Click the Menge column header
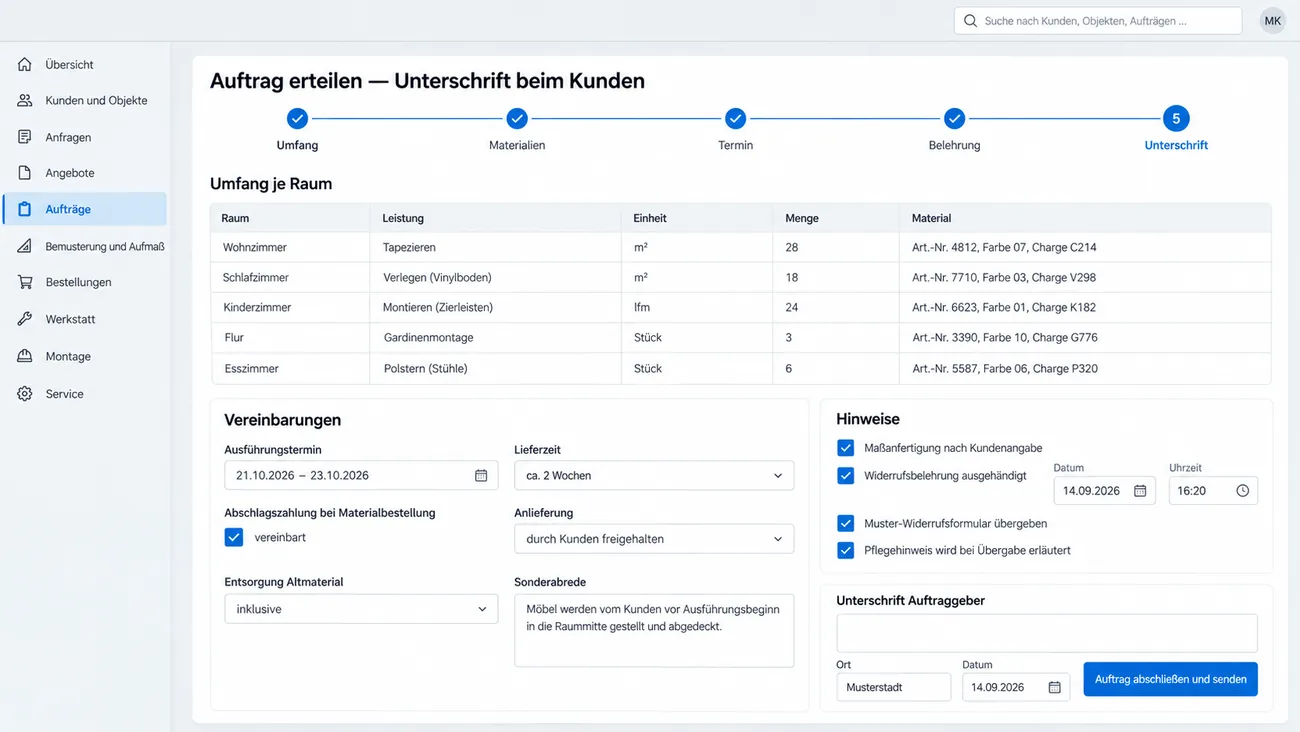 click(x=836, y=218)
